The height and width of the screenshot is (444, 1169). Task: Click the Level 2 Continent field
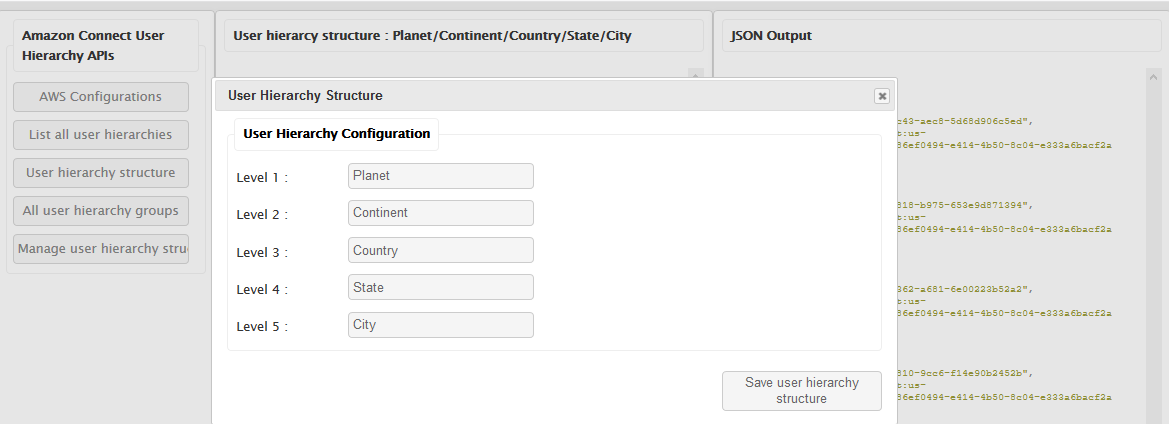pyautogui.click(x=440, y=213)
